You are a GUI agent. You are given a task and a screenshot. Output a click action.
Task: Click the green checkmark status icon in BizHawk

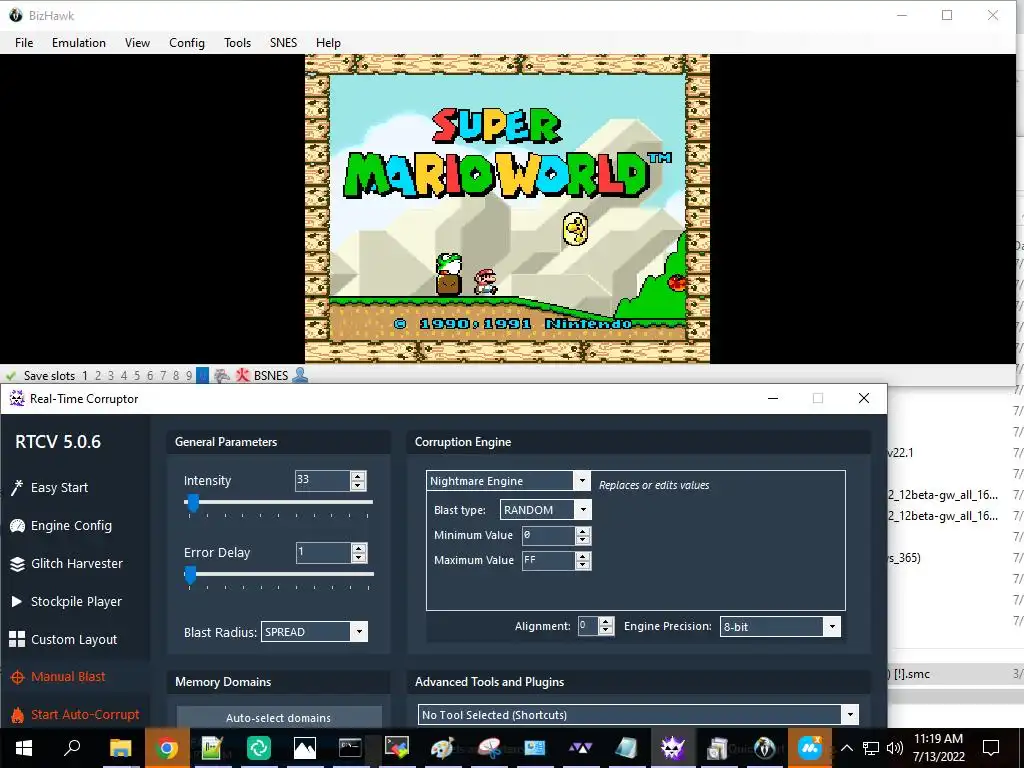pos(10,376)
